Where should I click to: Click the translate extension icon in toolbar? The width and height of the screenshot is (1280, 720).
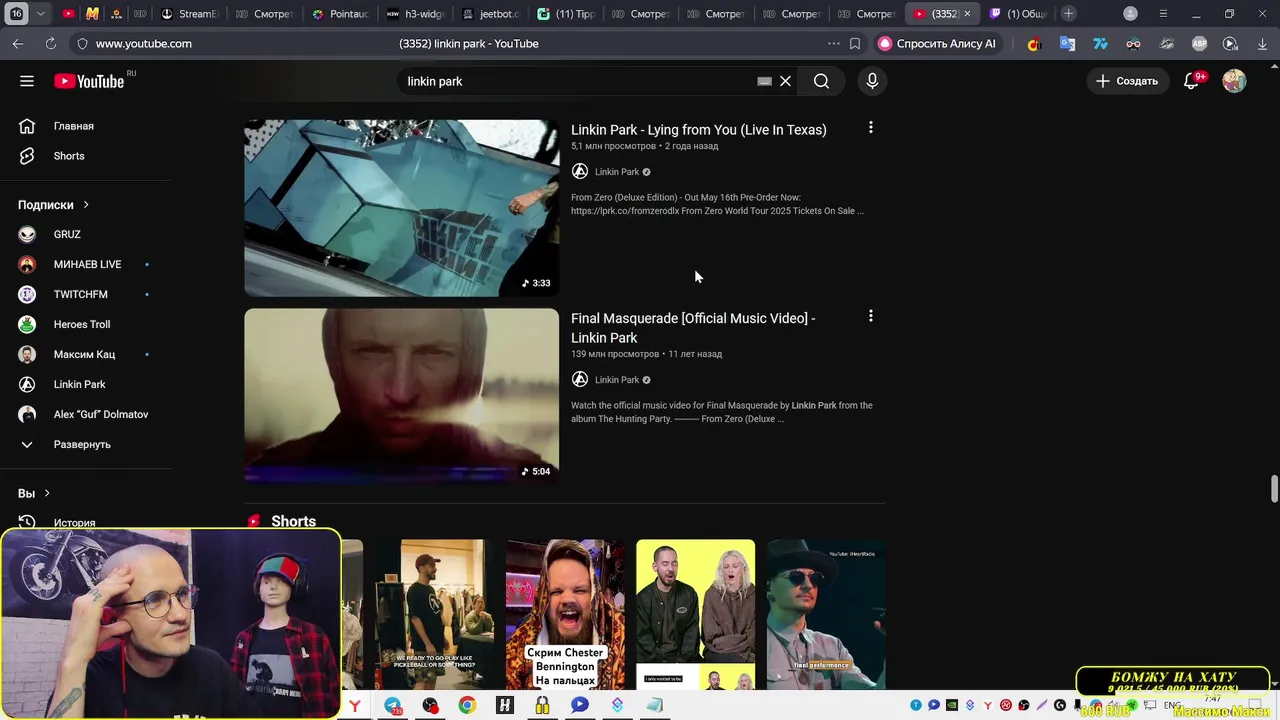coord(1067,44)
